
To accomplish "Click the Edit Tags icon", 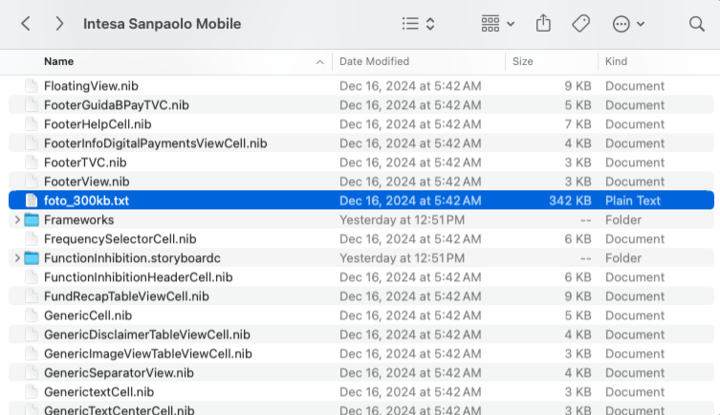I will [581, 23].
